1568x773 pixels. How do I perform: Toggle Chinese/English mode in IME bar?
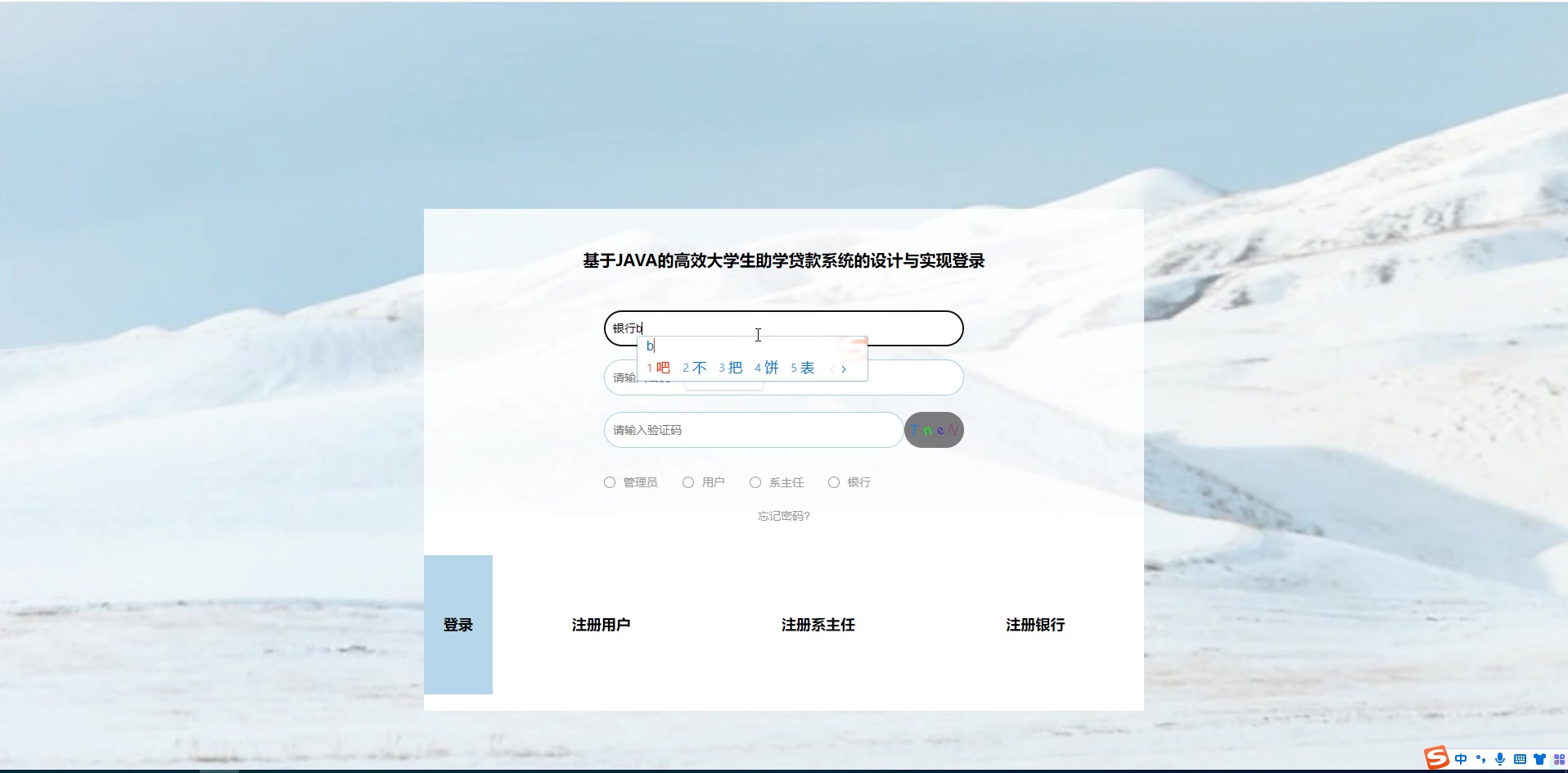pos(1461,759)
